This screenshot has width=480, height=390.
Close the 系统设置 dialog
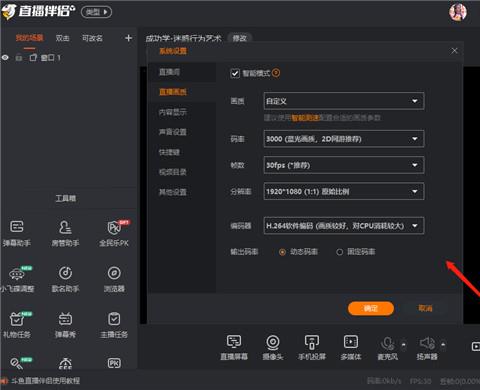[x=454, y=51]
